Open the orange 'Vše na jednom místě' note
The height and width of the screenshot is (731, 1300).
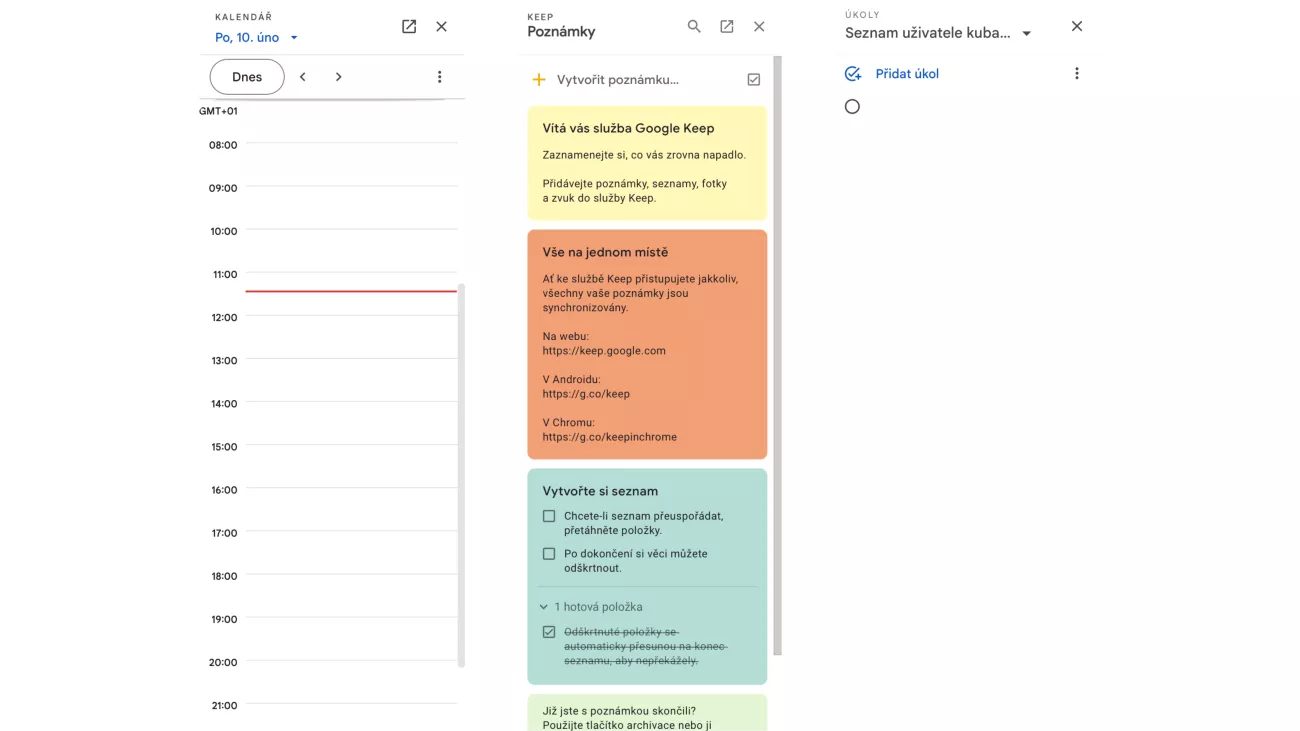tap(647, 344)
